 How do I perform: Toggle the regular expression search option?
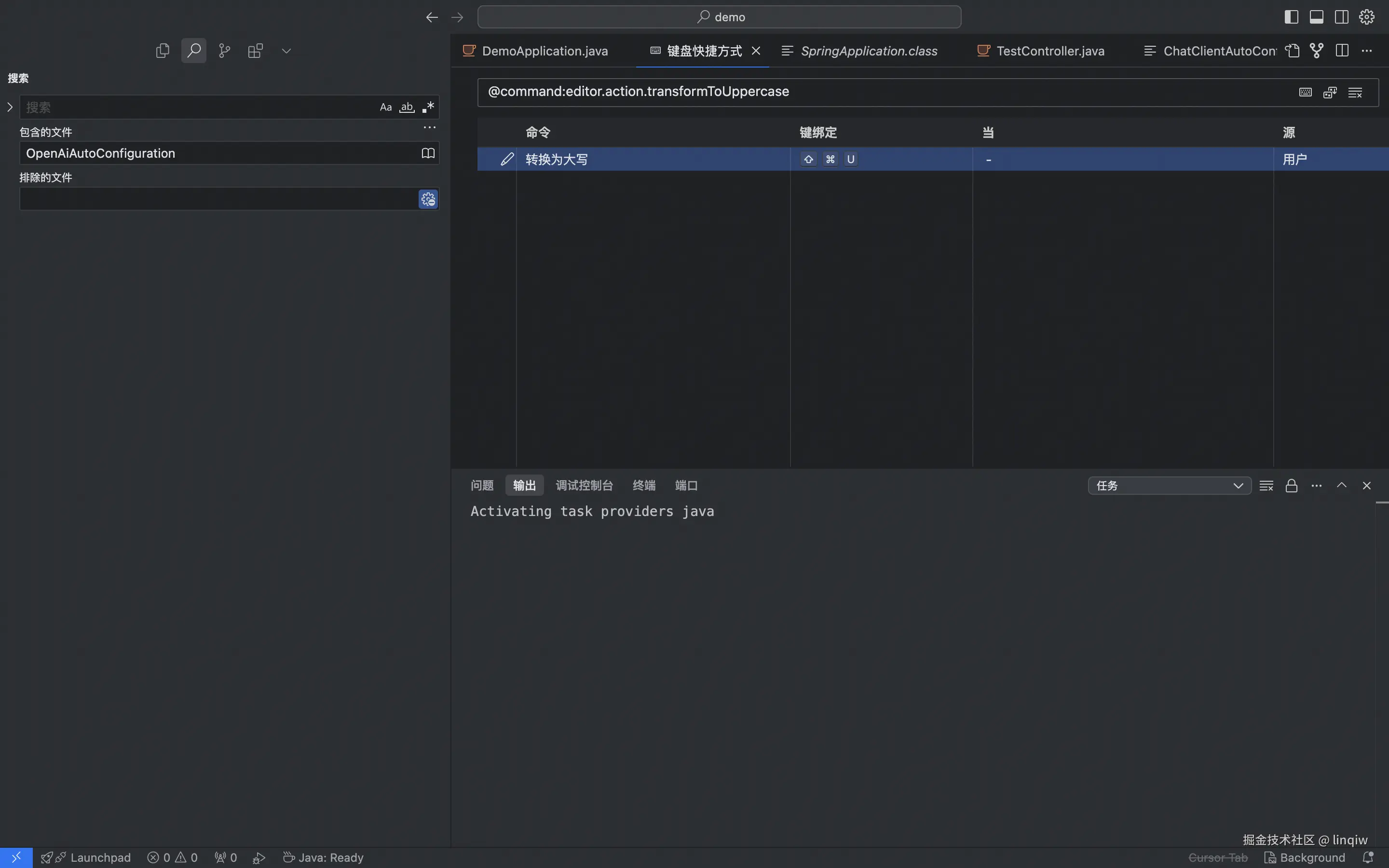(x=428, y=108)
